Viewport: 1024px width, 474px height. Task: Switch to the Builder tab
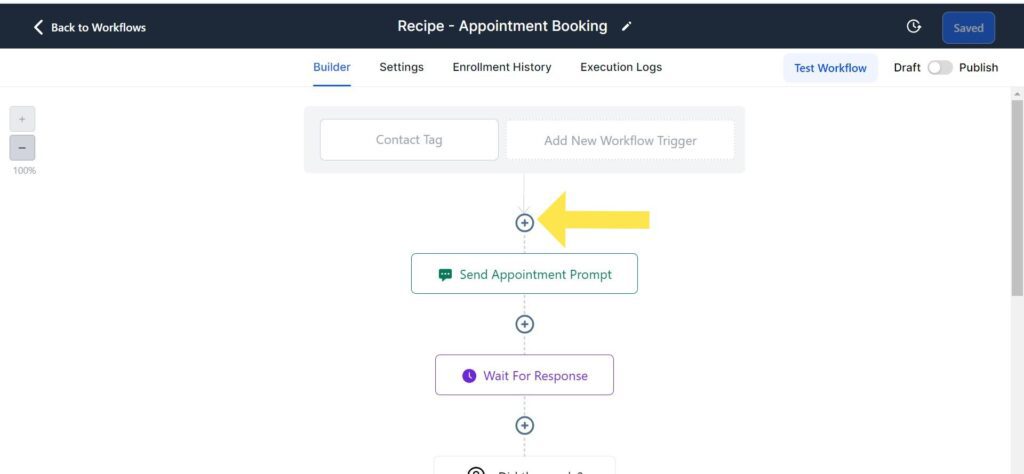tap(332, 67)
